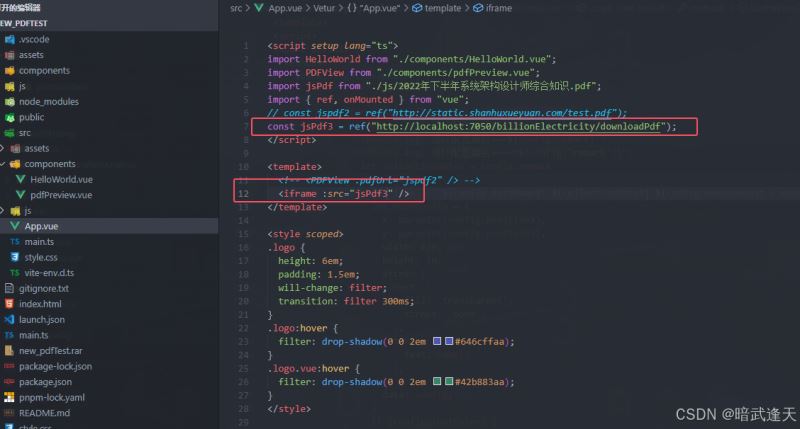Click the src folder icon
This screenshot has height=429, width=800.
[9, 133]
